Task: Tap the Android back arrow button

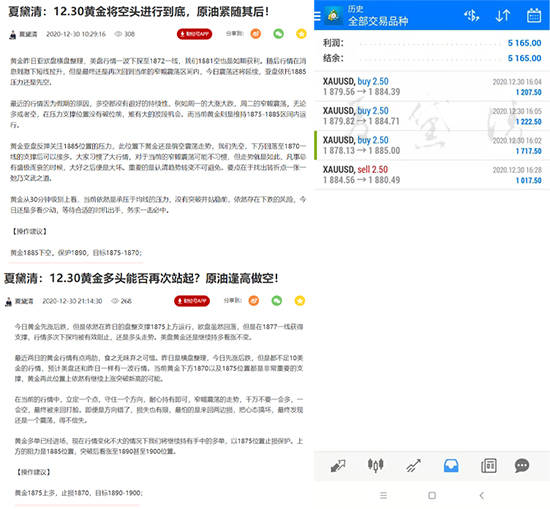Action: (x=482, y=495)
